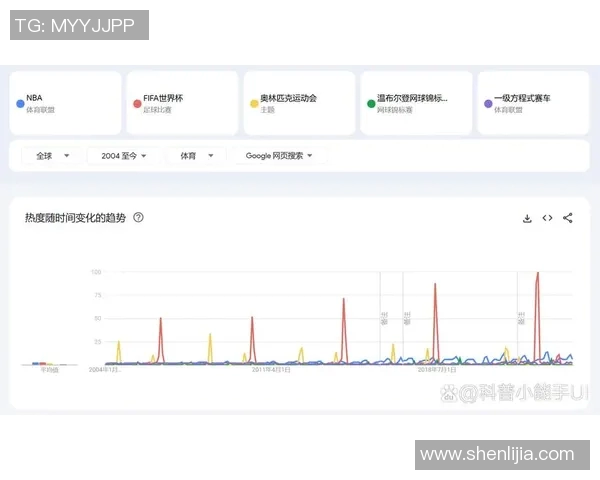Open the 全球 region dropdown
This screenshot has width=600, height=480.
[x=52, y=156]
